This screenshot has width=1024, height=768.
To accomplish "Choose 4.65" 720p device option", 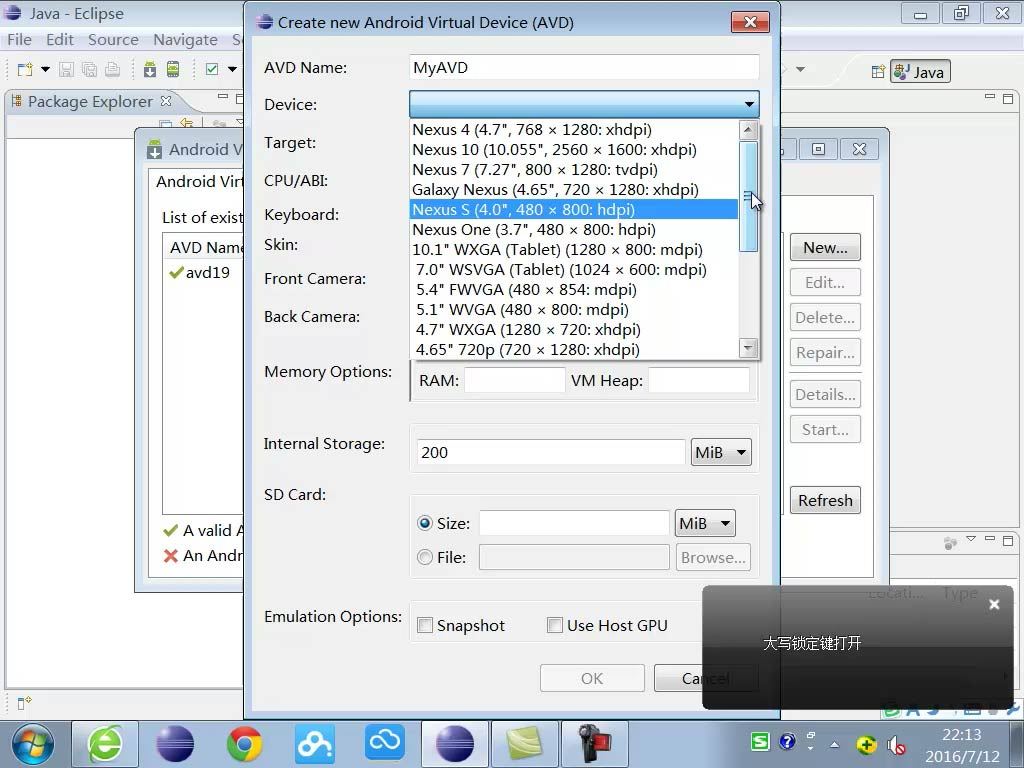I will point(573,349).
